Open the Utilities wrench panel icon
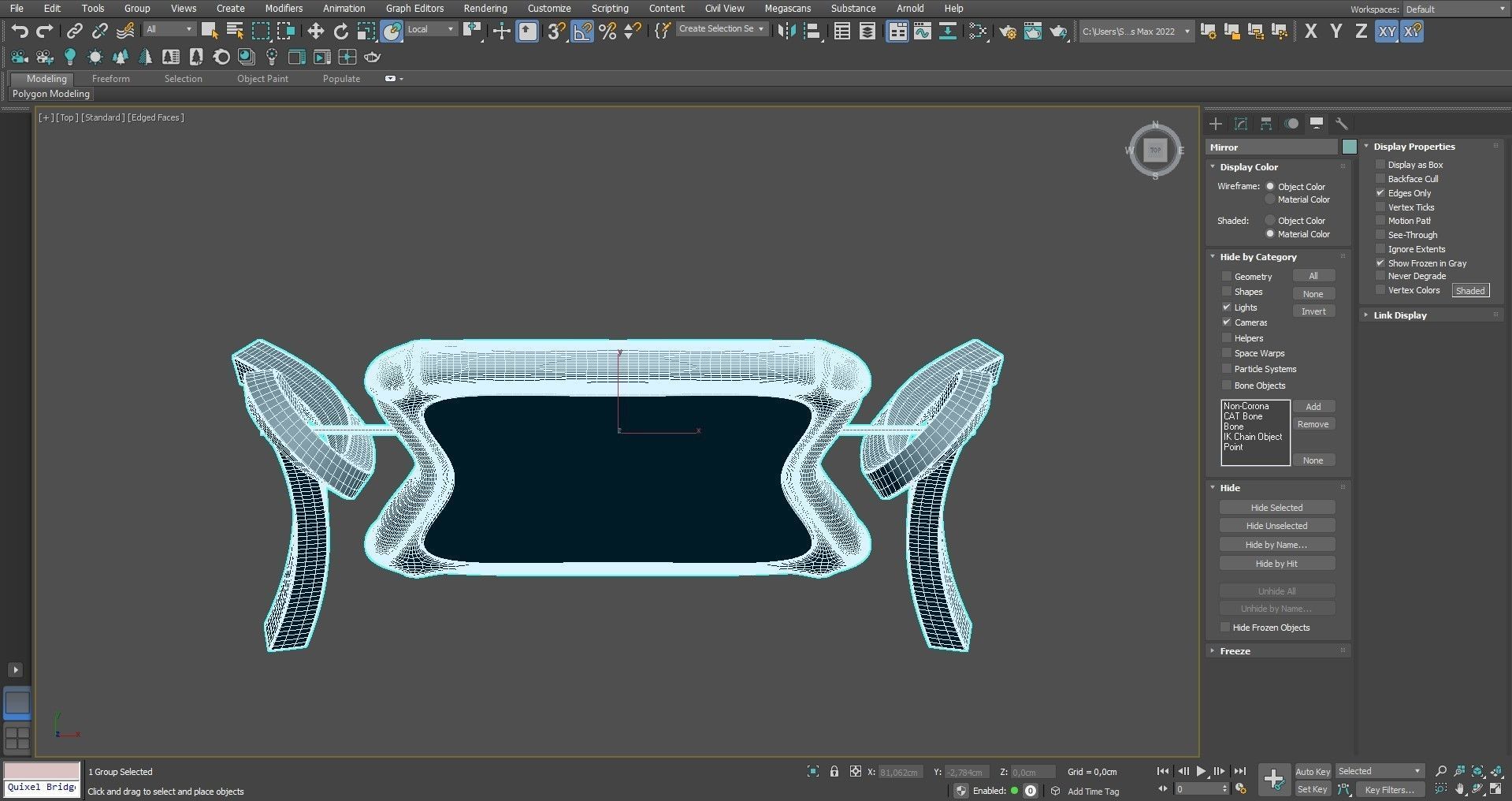The width and height of the screenshot is (1512, 801). [1341, 124]
